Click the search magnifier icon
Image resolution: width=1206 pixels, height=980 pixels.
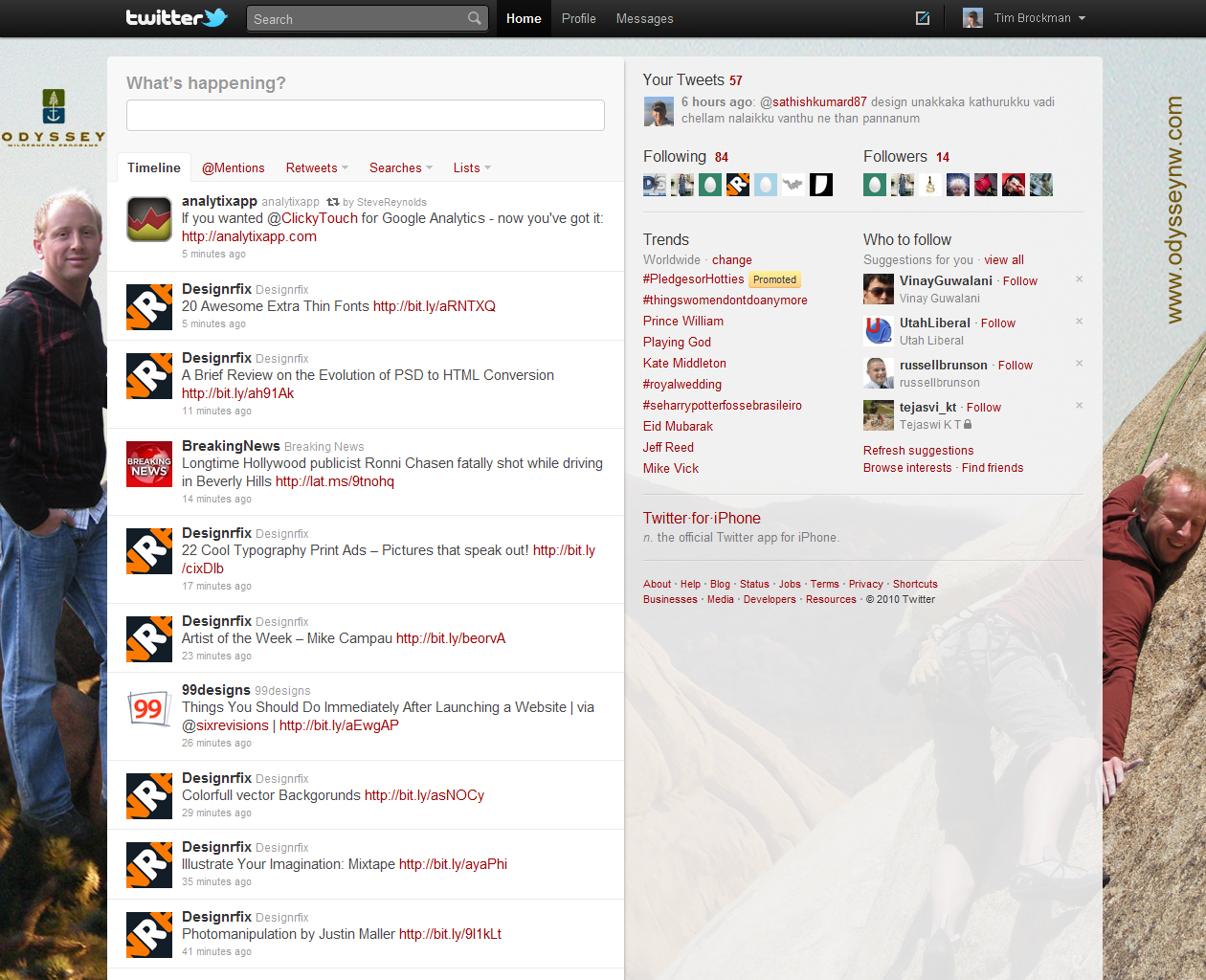475,18
